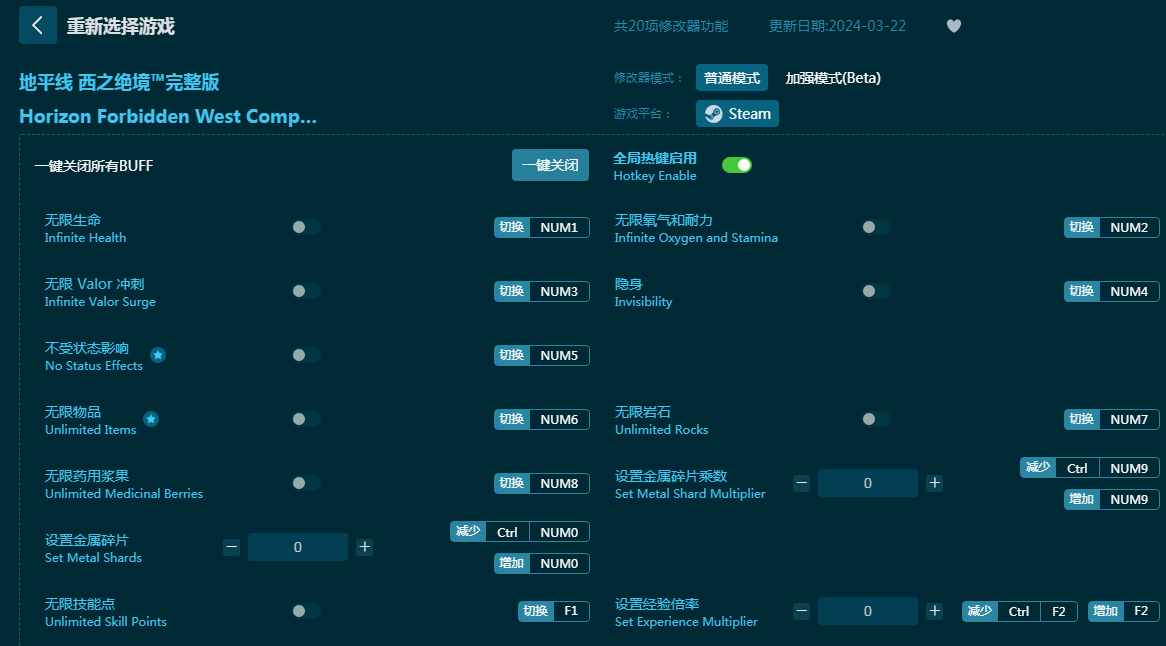Screen dimensions: 1166x646
Task: Click 减少 Ctrl NUM0 hotkey for Metal Shards
Action: coord(520,532)
